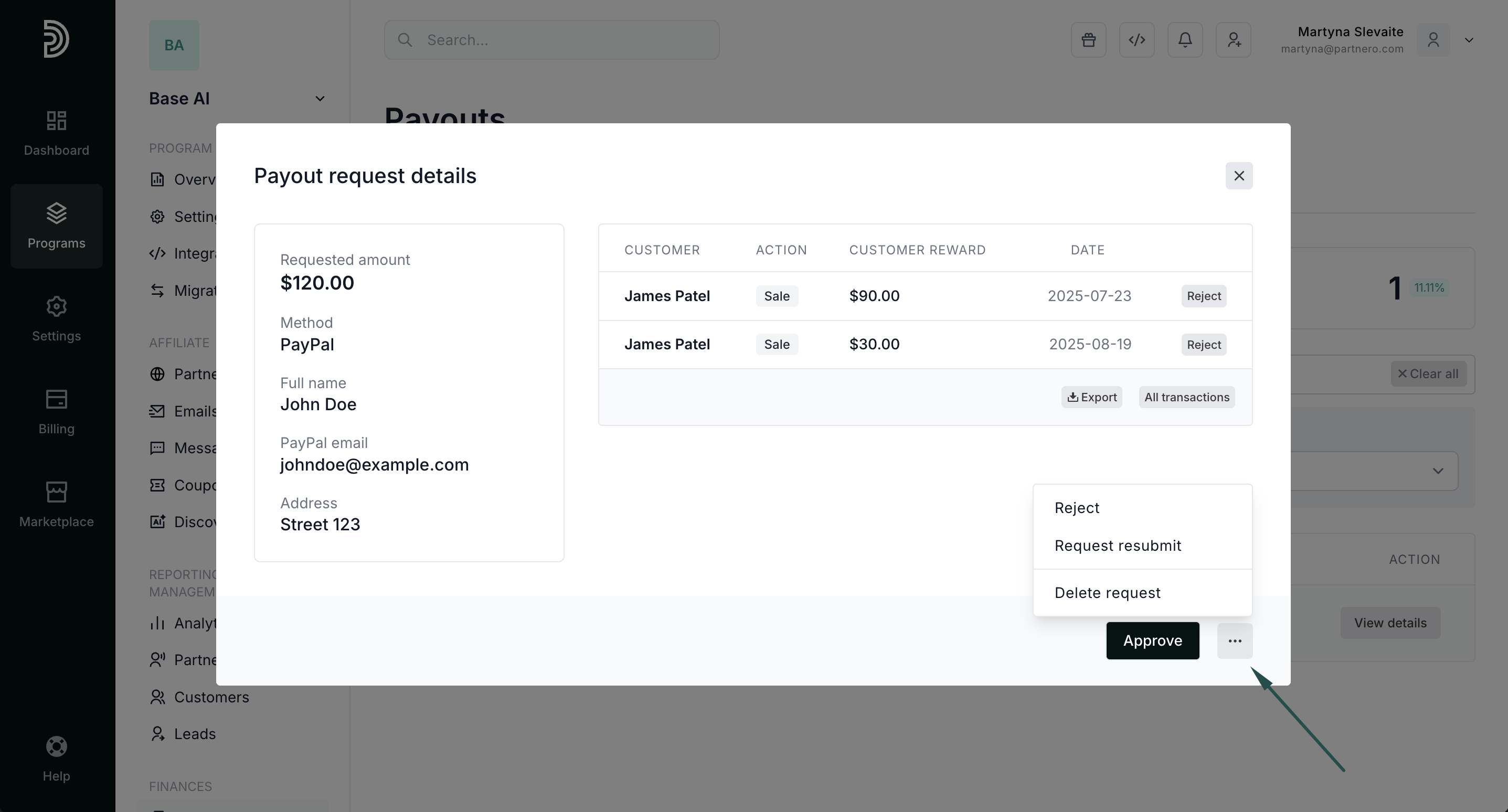Reject the $90.00 James Patel transaction
This screenshot has height=812, width=1508.
[1203, 296]
